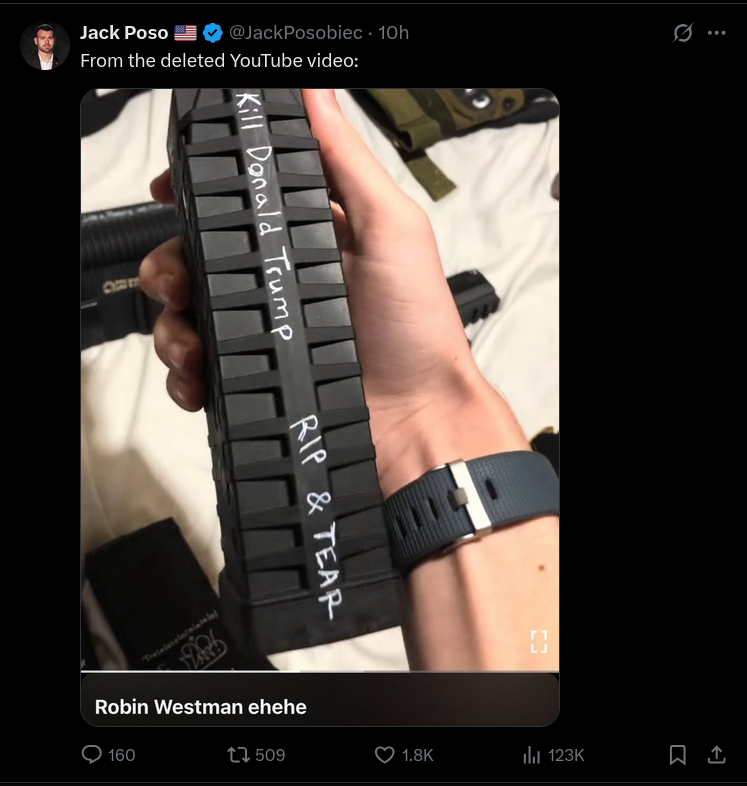Bookmark this post

pyautogui.click(x=677, y=754)
